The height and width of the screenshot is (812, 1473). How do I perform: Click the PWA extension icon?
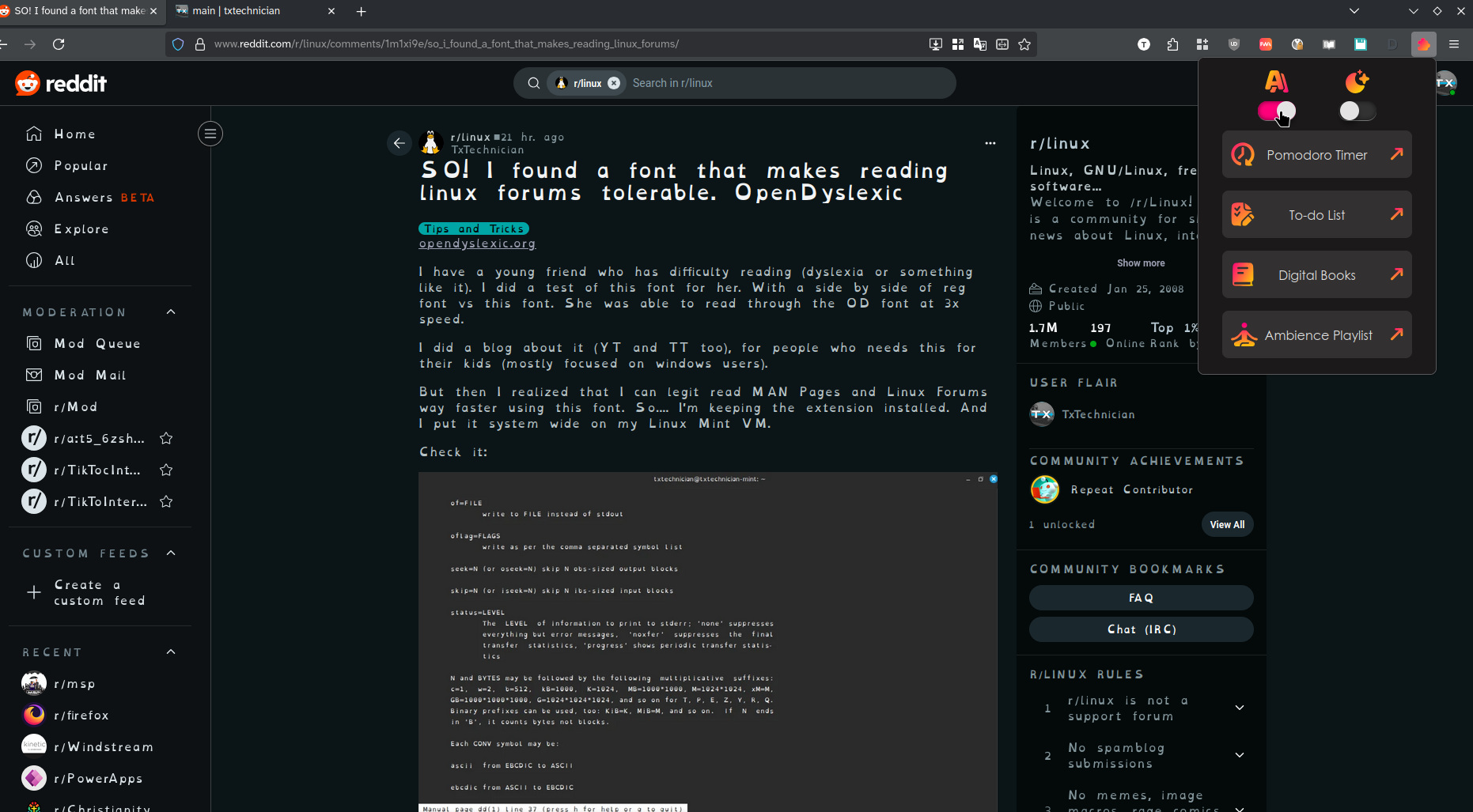point(1266,44)
